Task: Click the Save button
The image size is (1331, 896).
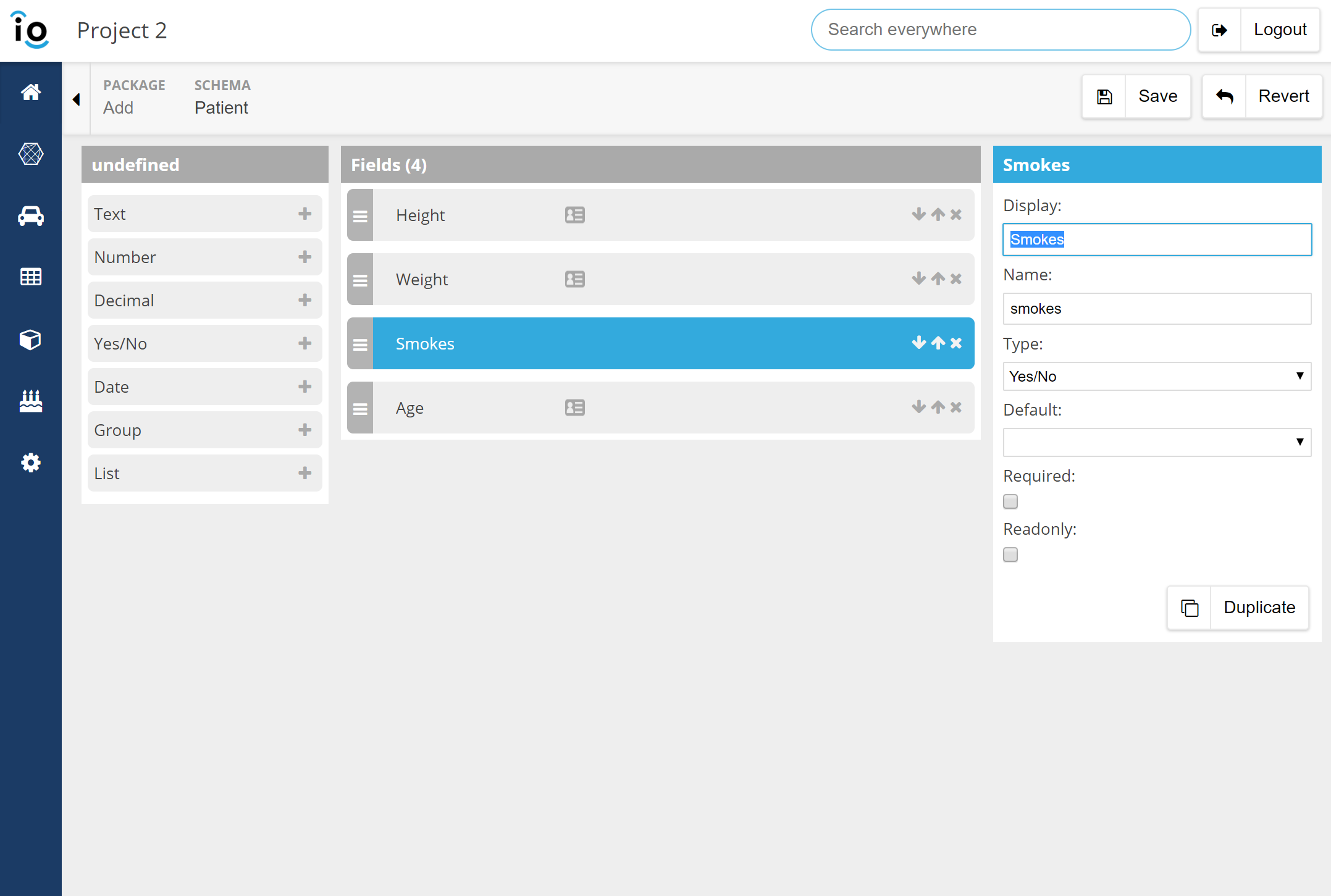Action: 1136,96
